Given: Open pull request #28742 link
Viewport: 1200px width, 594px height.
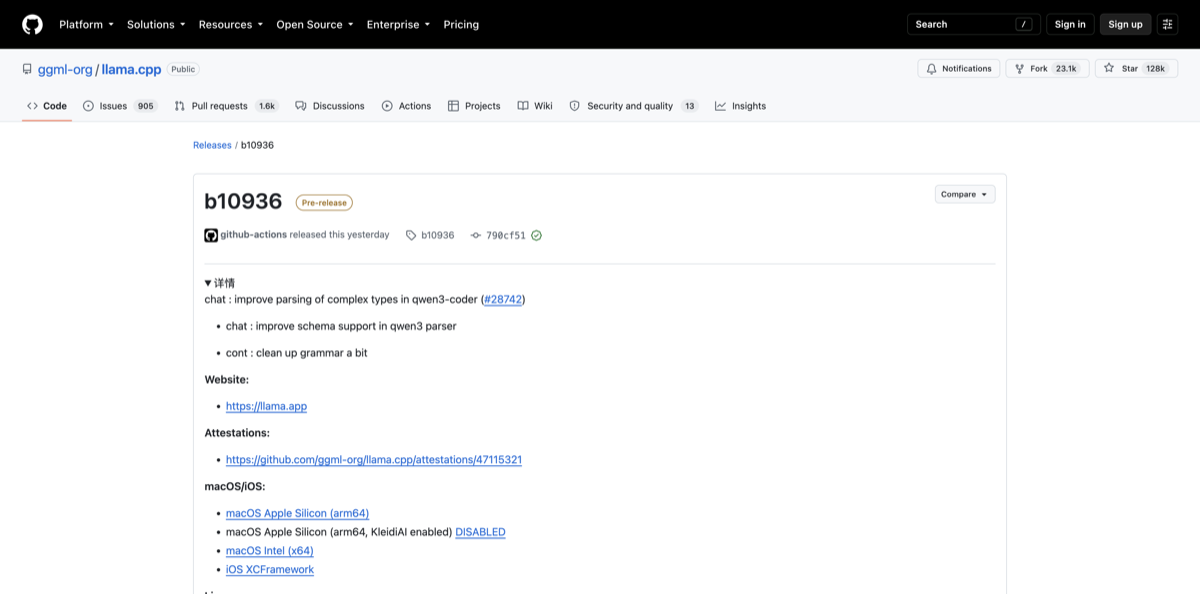Looking at the screenshot, I should pyautogui.click(x=503, y=299).
